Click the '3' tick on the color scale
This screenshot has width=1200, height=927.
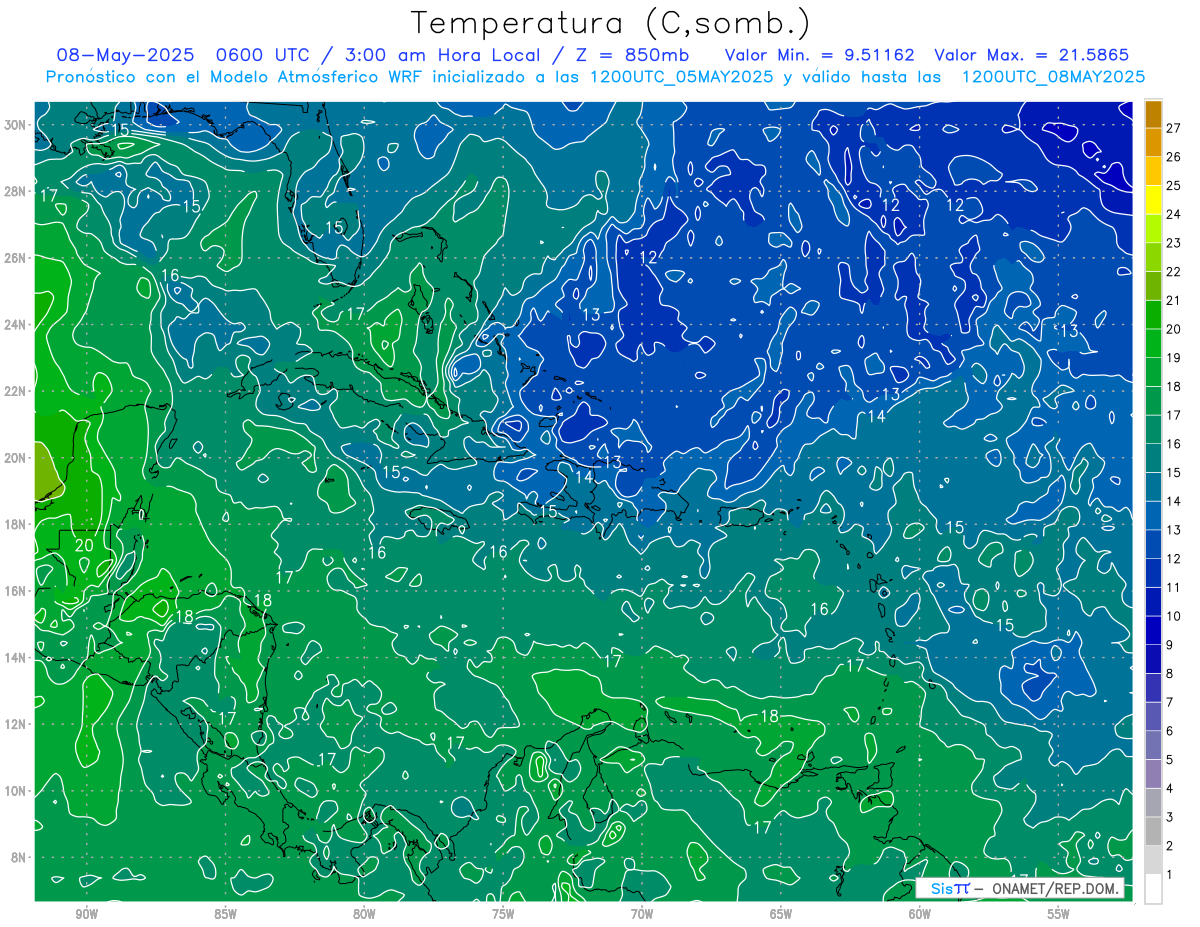[1170, 818]
